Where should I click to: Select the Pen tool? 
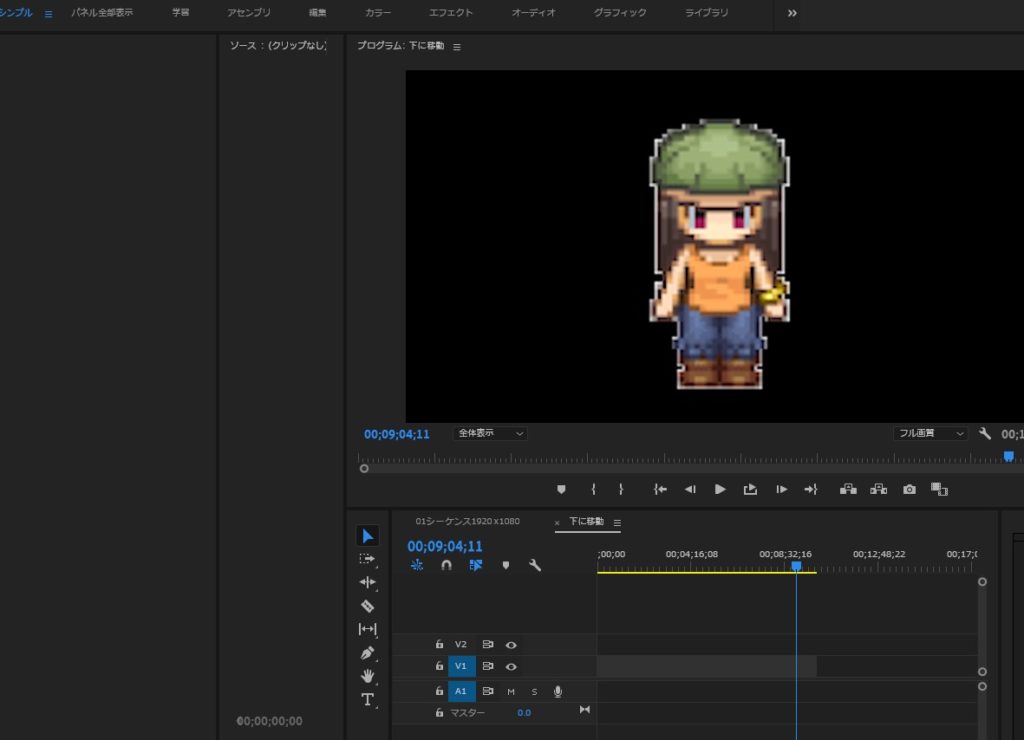(x=367, y=653)
